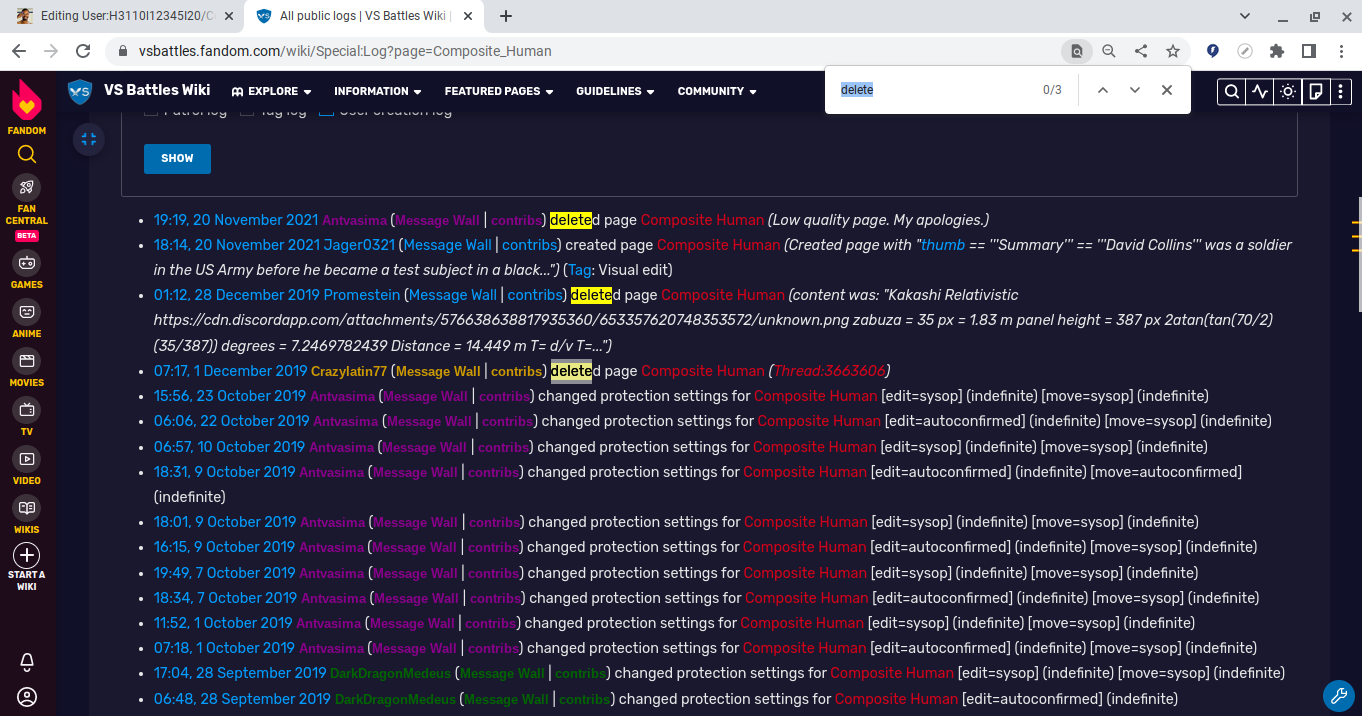The height and width of the screenshot is (716, 1362).
Task: Open Thread:3663606 link in log entry
Action: tap(829, 371)
